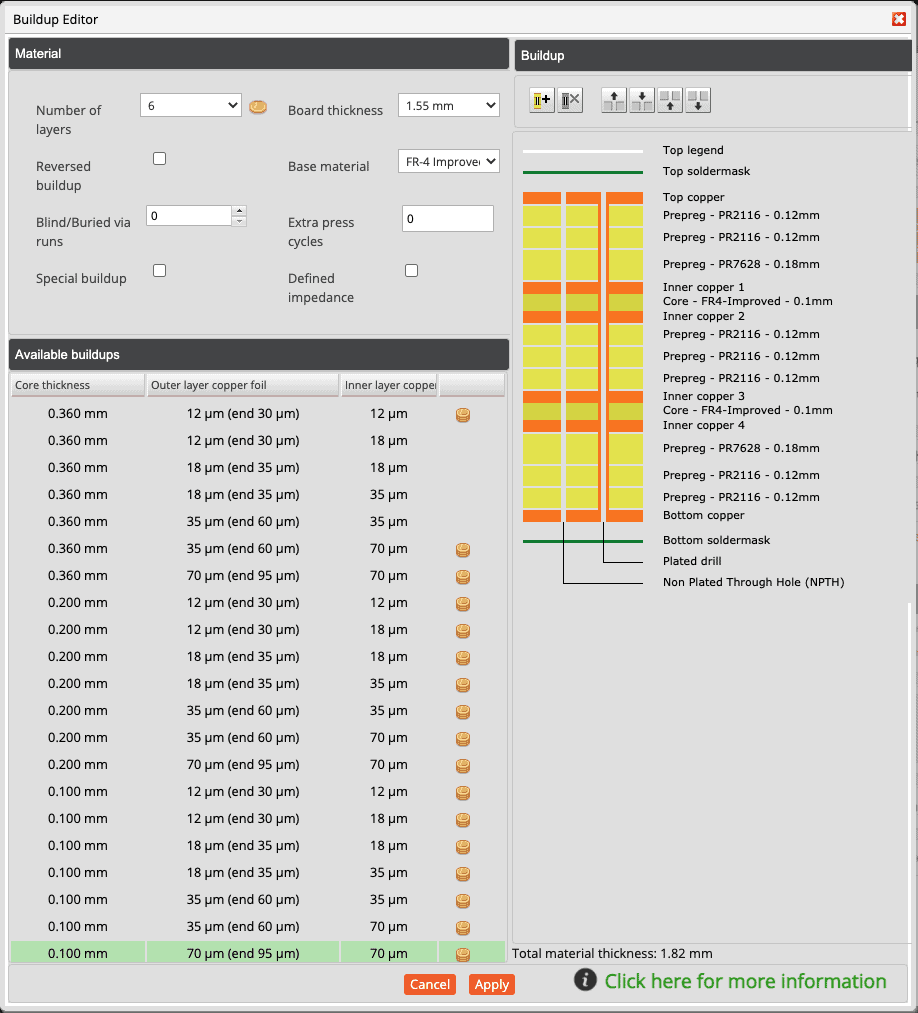Image resolution: width=918 pixels, height=1013 pixels.
Task: Close the Buildup Editor dialog
Action: [899, 19]
